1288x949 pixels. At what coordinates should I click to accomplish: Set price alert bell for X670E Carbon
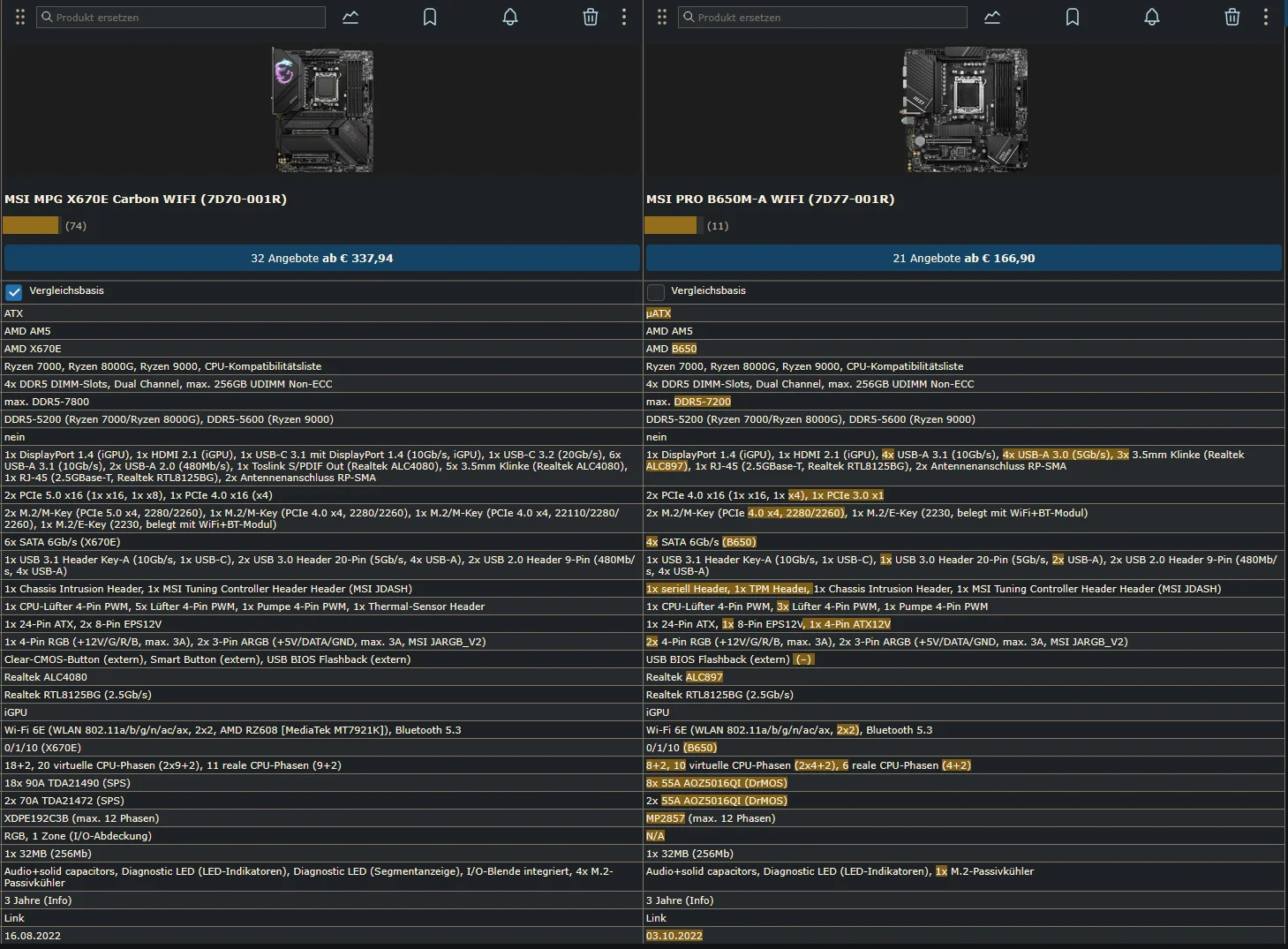coord(510,17)
